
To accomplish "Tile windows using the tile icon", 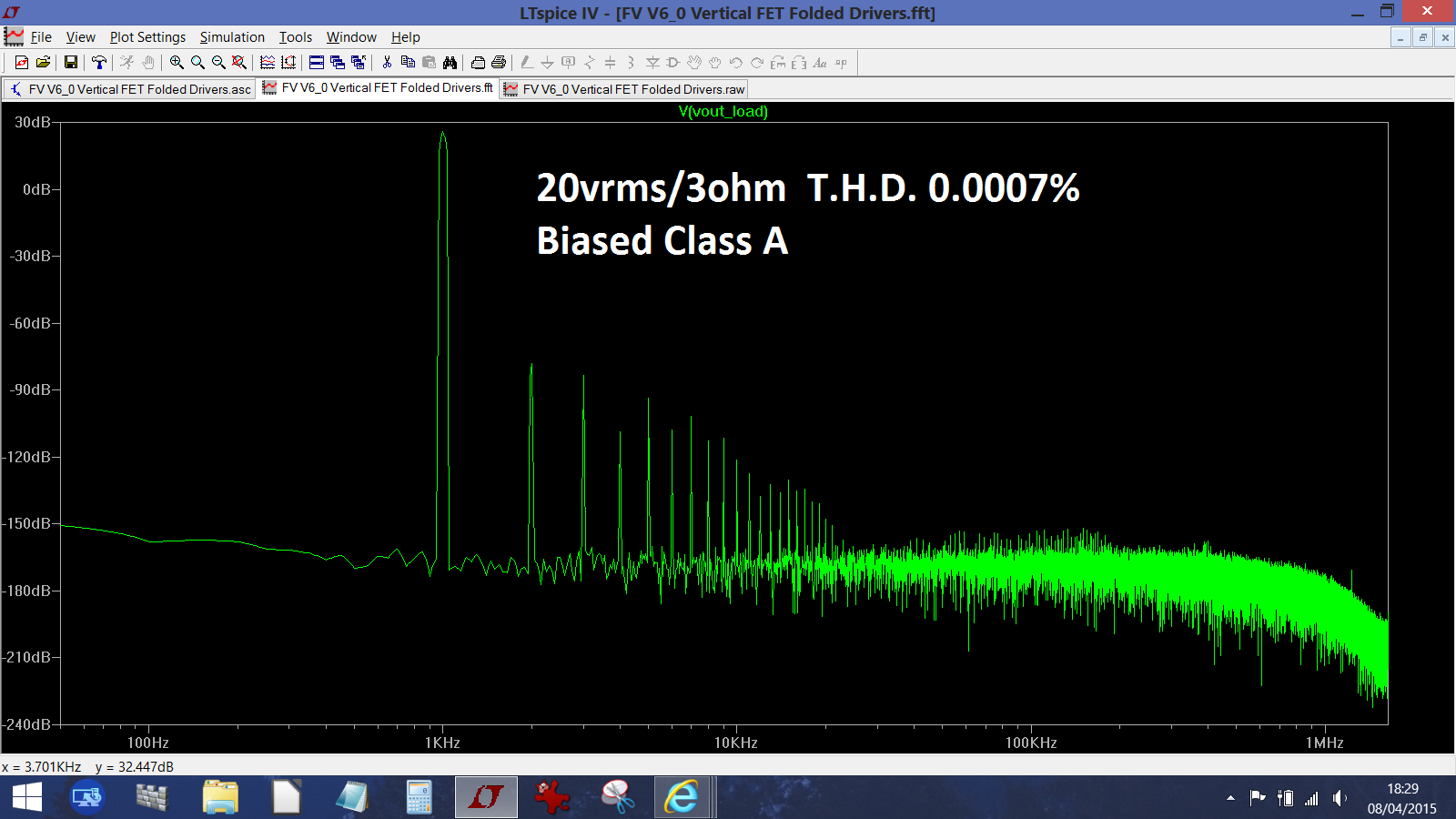I will tap(317, 62).
